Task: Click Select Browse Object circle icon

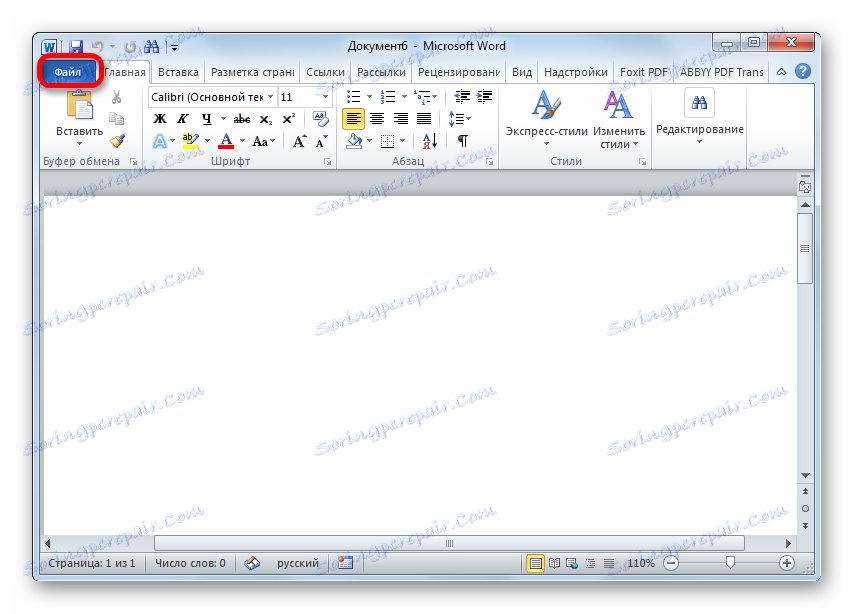Action: point(805,508)
